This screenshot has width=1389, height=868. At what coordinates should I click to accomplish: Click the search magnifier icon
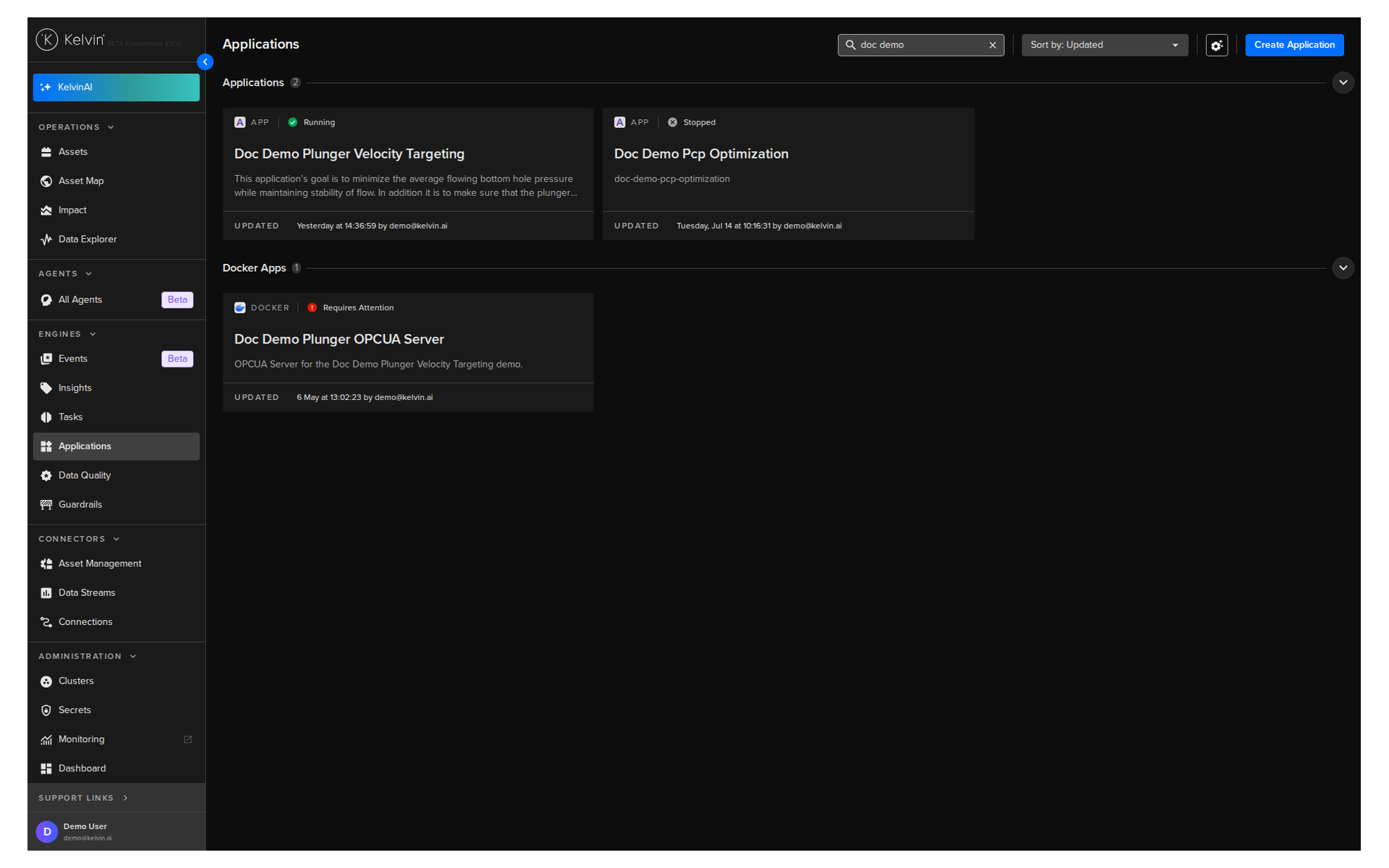point(851,45)
